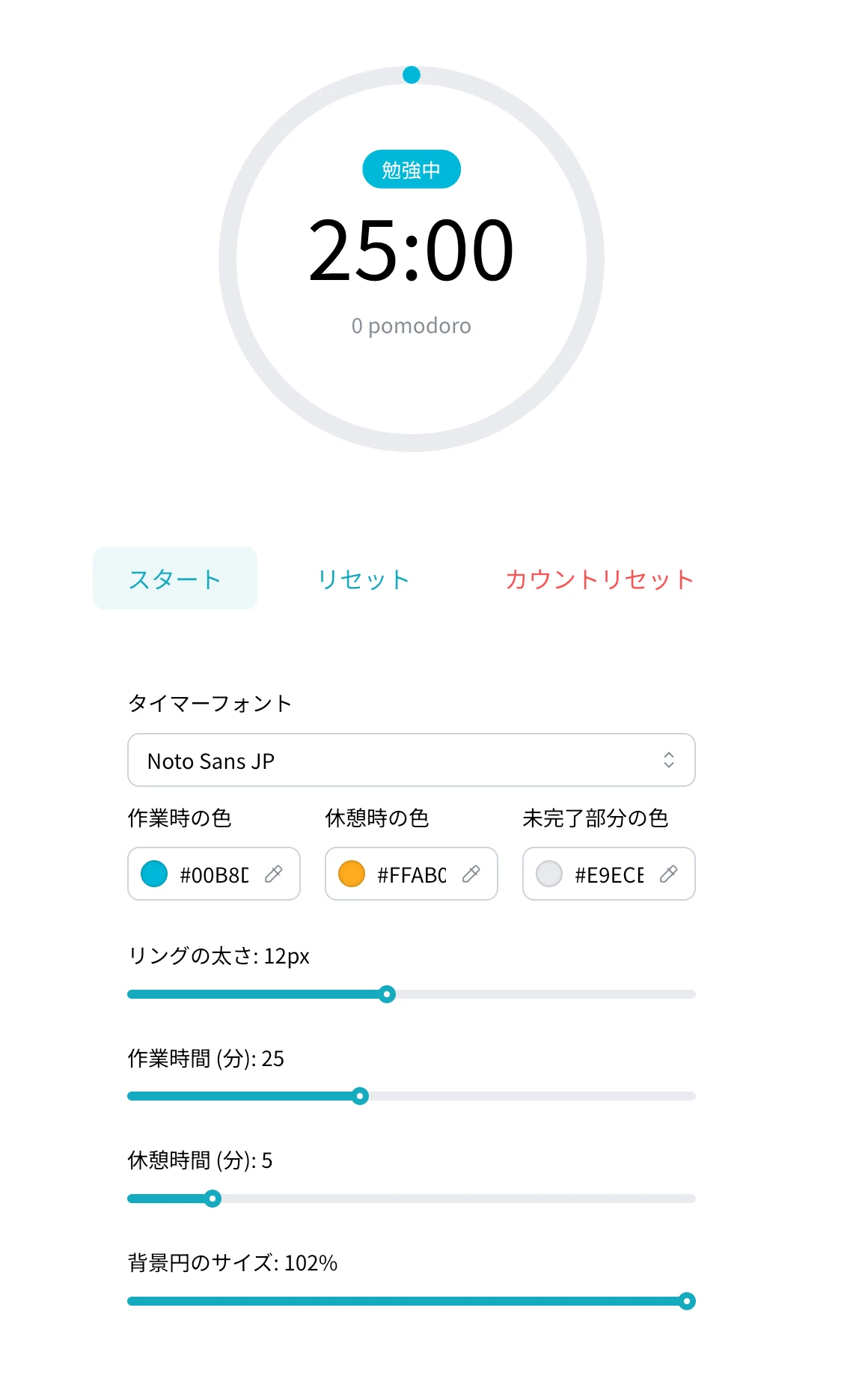Click the orange break color swatch
The height and width of the screenshot is (1400, 853).
(352, 874)
